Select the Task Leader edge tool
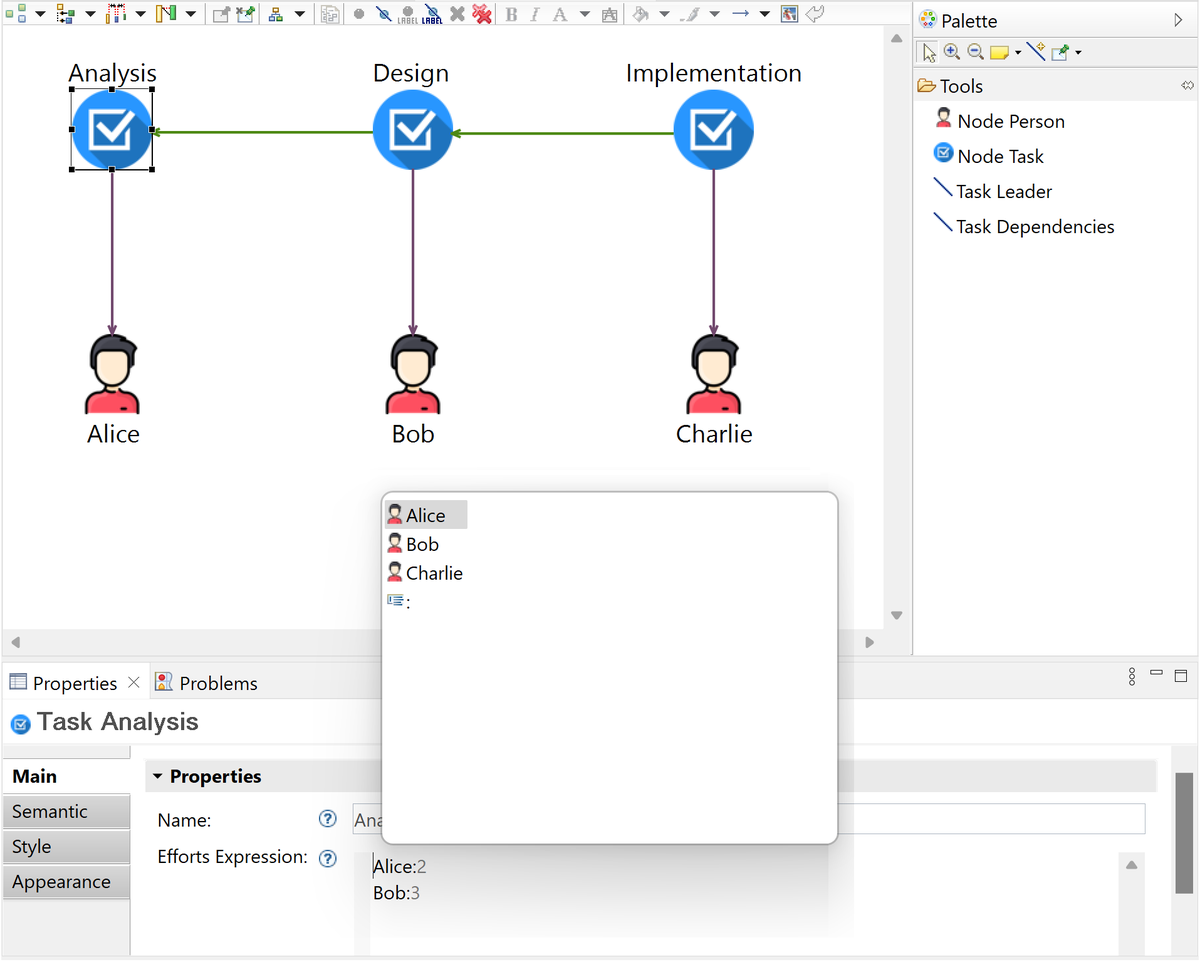Screen dimensions: 1200x962 (992, 191)
